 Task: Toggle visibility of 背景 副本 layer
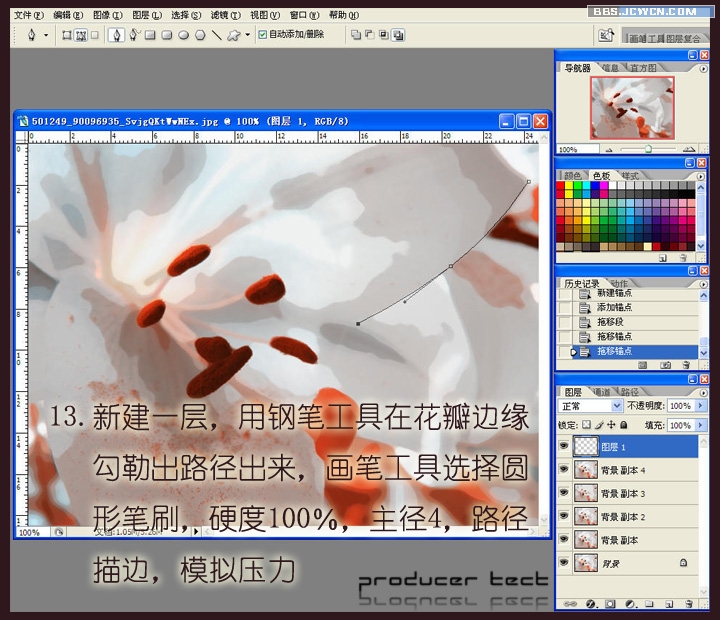point(564,539)
